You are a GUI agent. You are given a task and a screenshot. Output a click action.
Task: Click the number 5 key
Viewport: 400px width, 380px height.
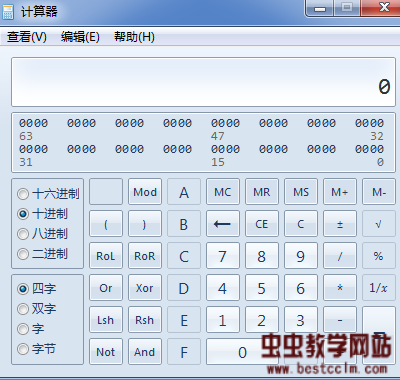262,288
